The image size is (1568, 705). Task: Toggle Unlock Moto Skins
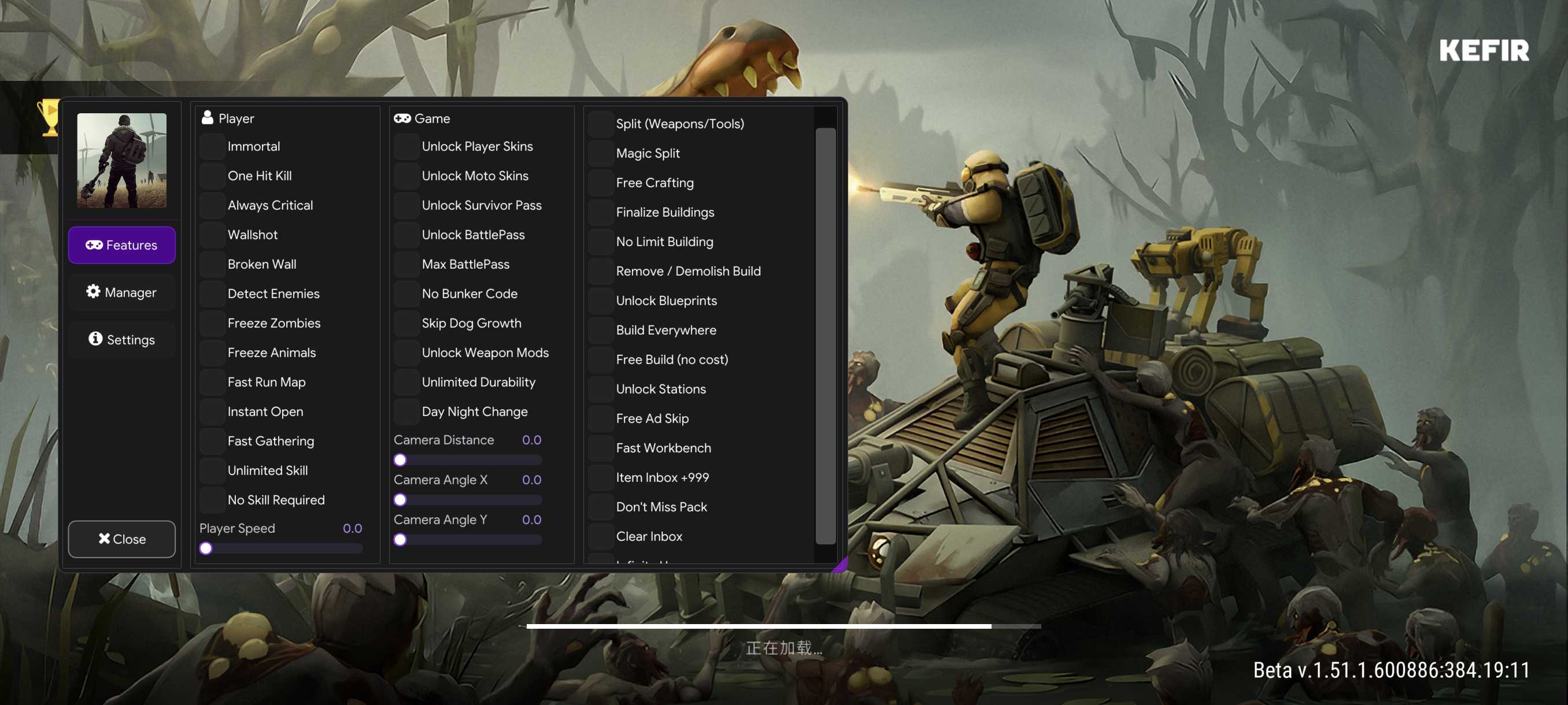(406, 176)
